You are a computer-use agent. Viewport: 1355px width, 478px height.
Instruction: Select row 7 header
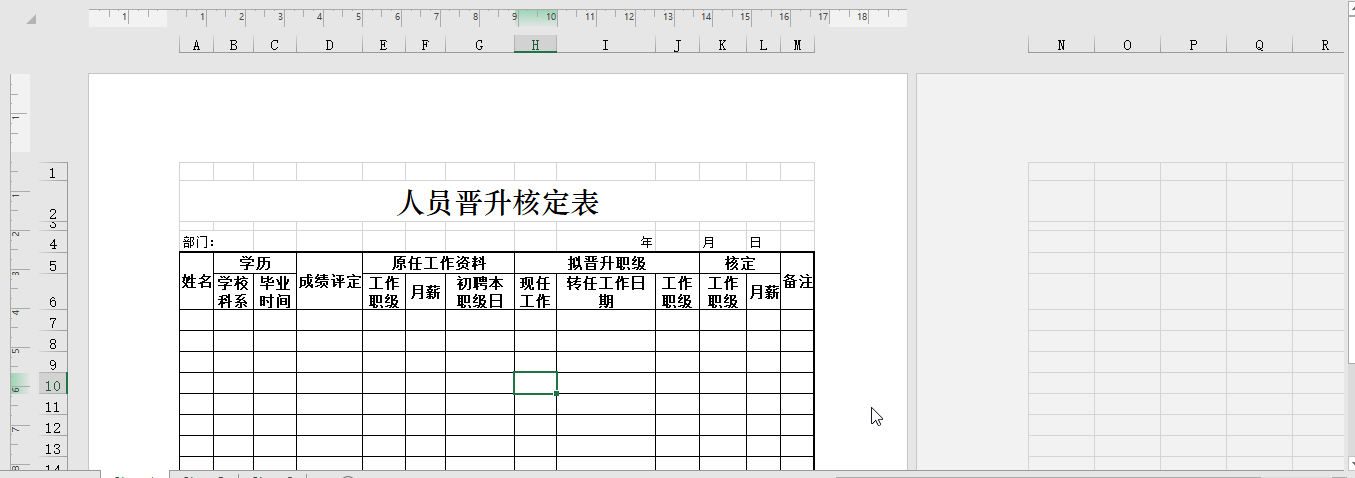[x=53, y=322]
